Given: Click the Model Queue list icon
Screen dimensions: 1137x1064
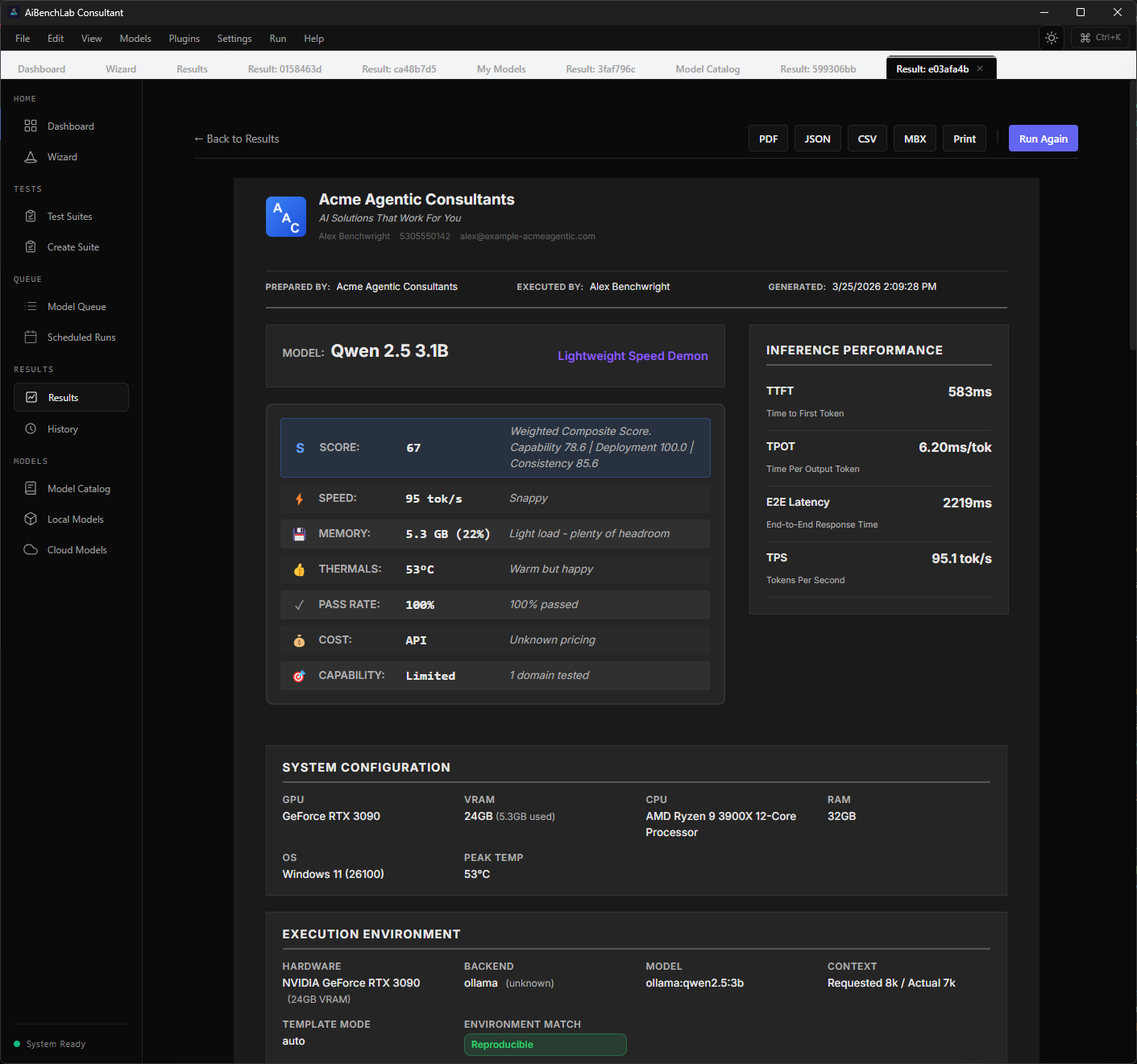Looking at the screenshot, I should point(31,306).
